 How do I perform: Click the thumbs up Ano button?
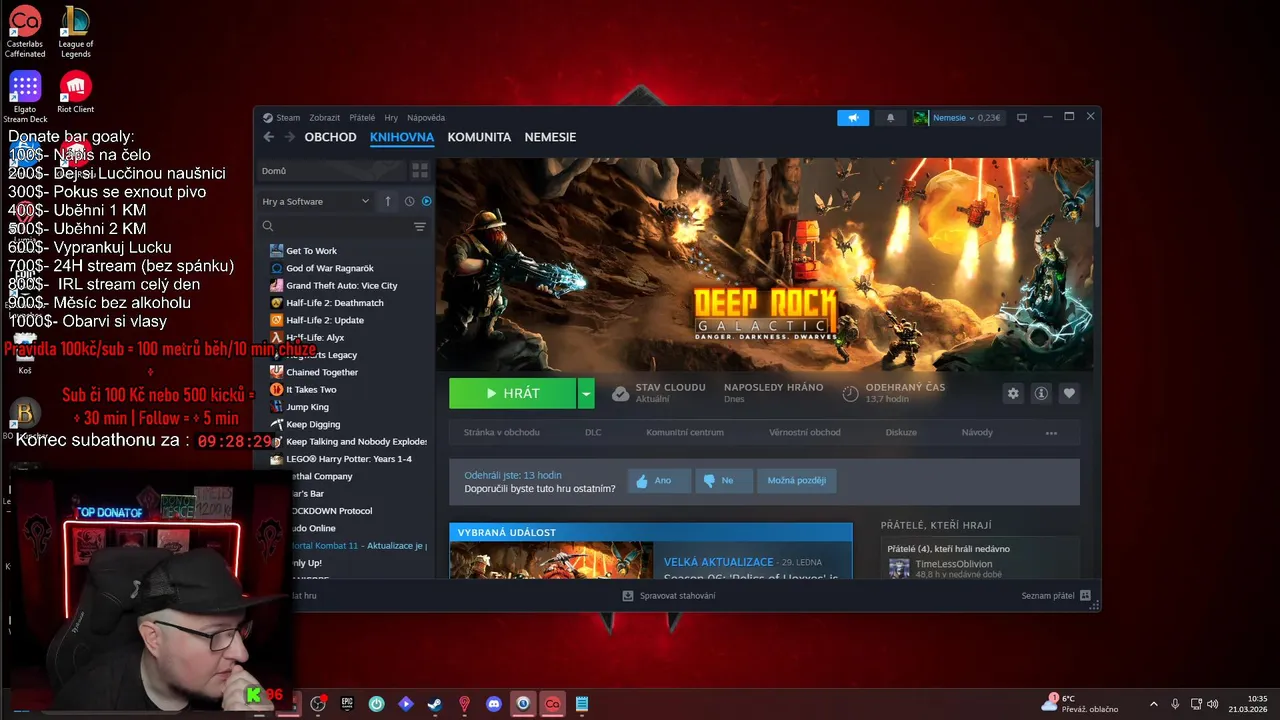659,481
